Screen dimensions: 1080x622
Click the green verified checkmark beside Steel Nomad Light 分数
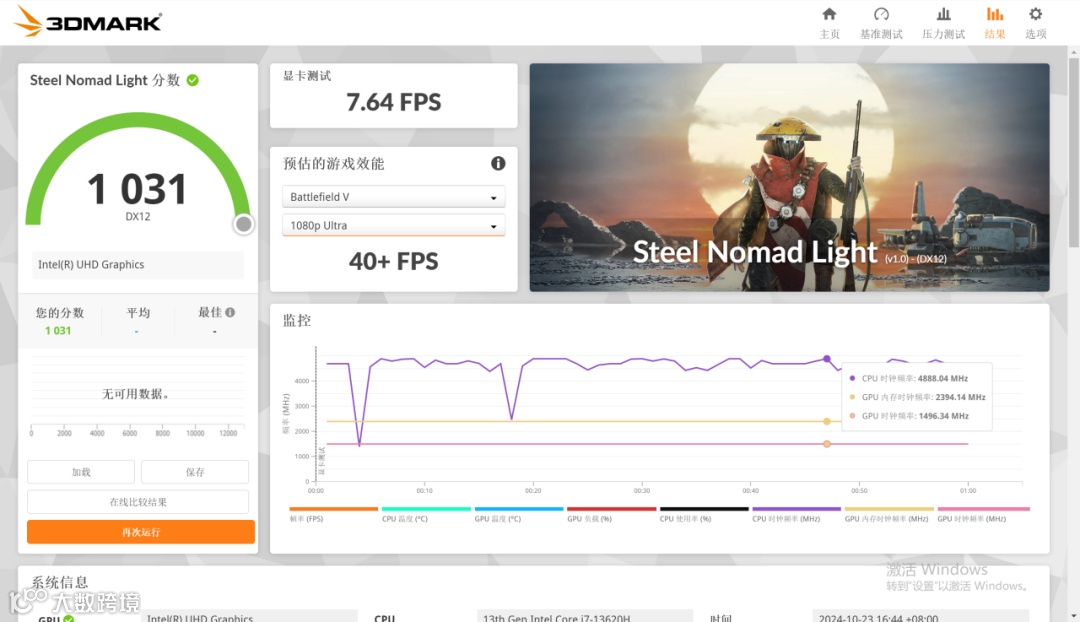tap(193, 81)
